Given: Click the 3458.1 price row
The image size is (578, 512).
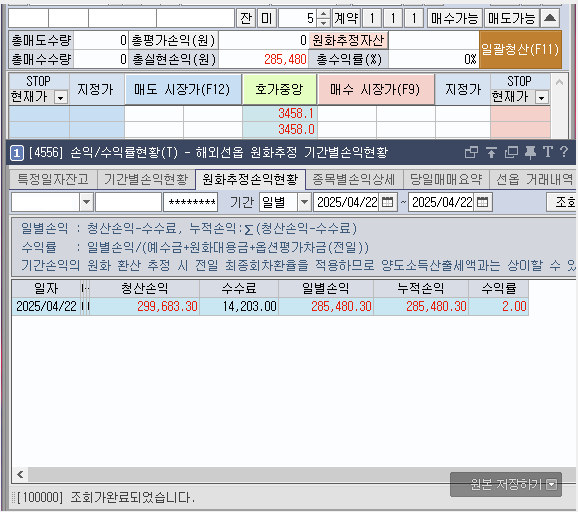Looking at the screenshot, I should (x=279, y=114).
